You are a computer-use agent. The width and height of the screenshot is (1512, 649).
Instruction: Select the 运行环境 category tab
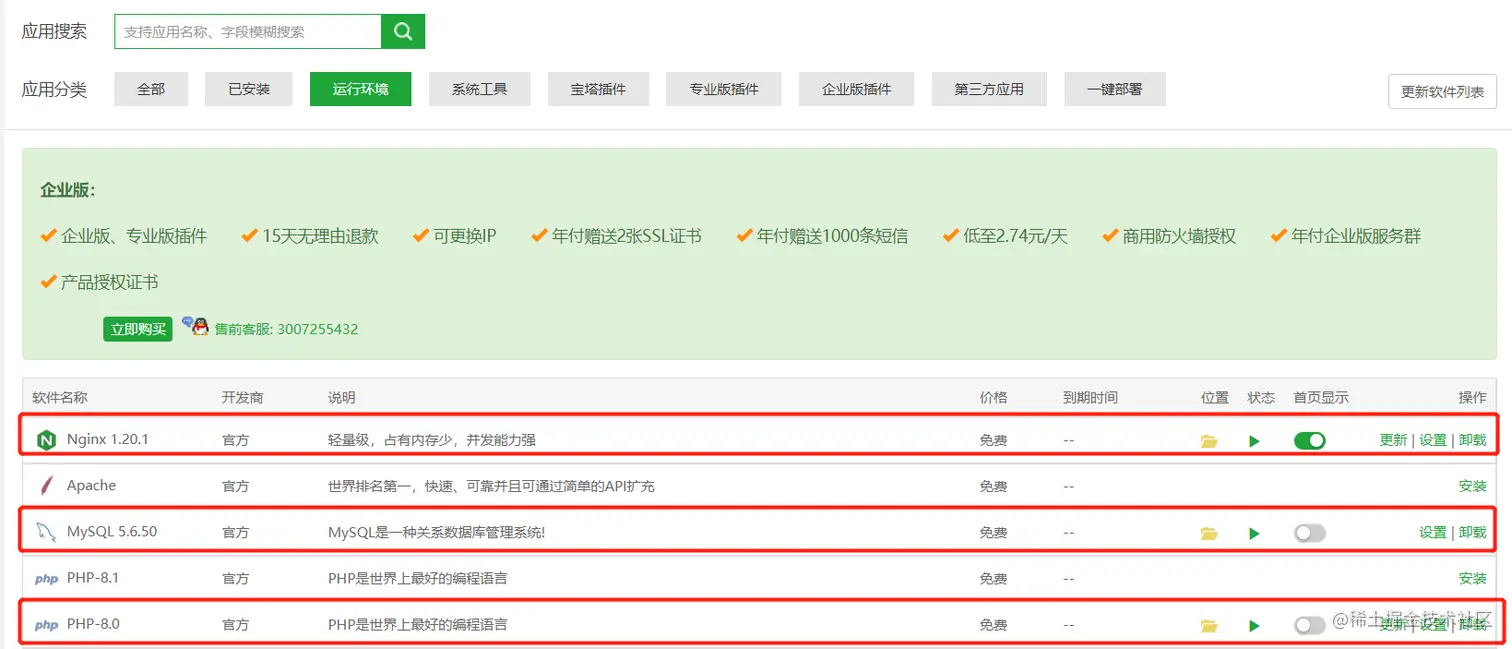click(x=360, y=89)
